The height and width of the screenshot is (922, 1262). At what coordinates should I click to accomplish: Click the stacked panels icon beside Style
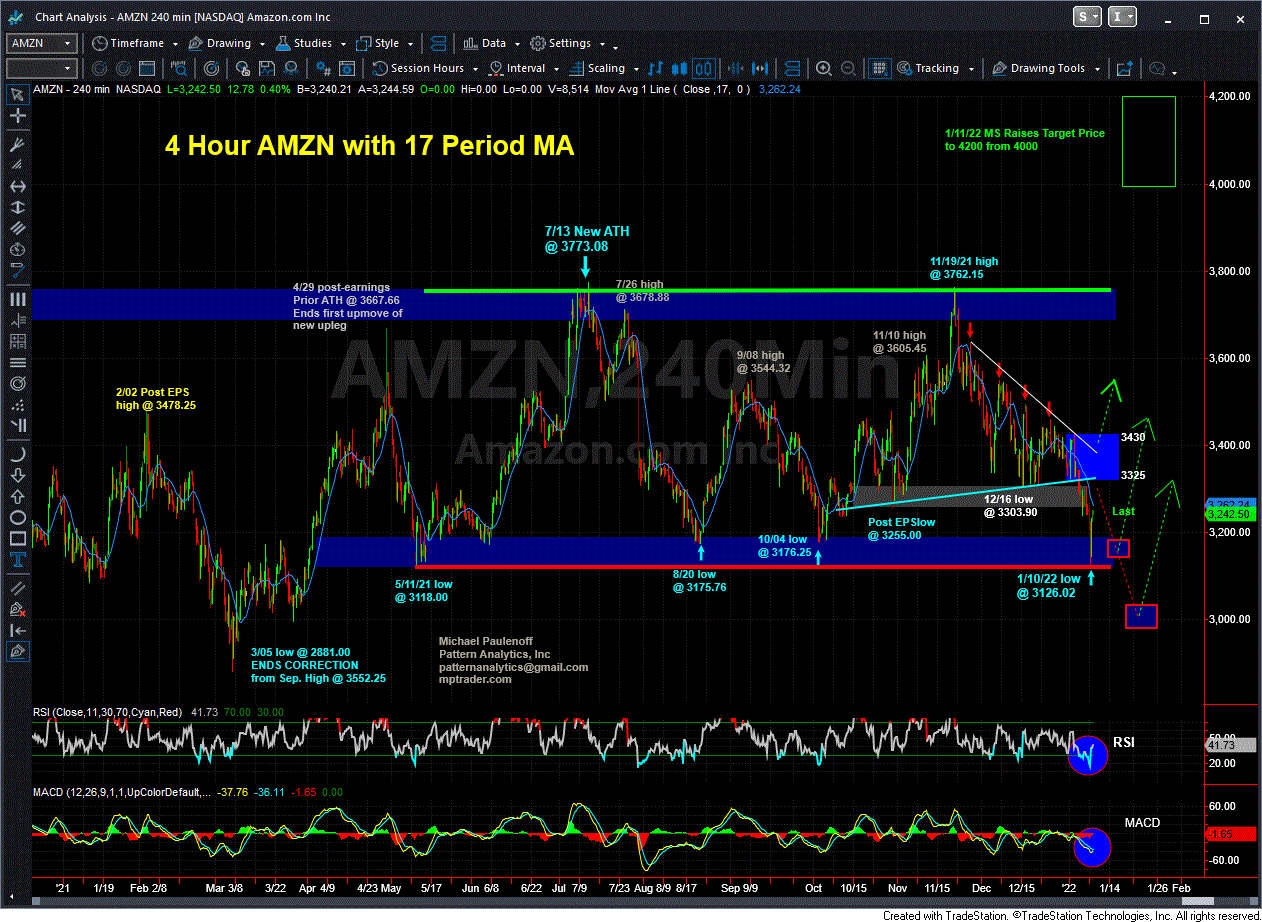coord(437,43)
